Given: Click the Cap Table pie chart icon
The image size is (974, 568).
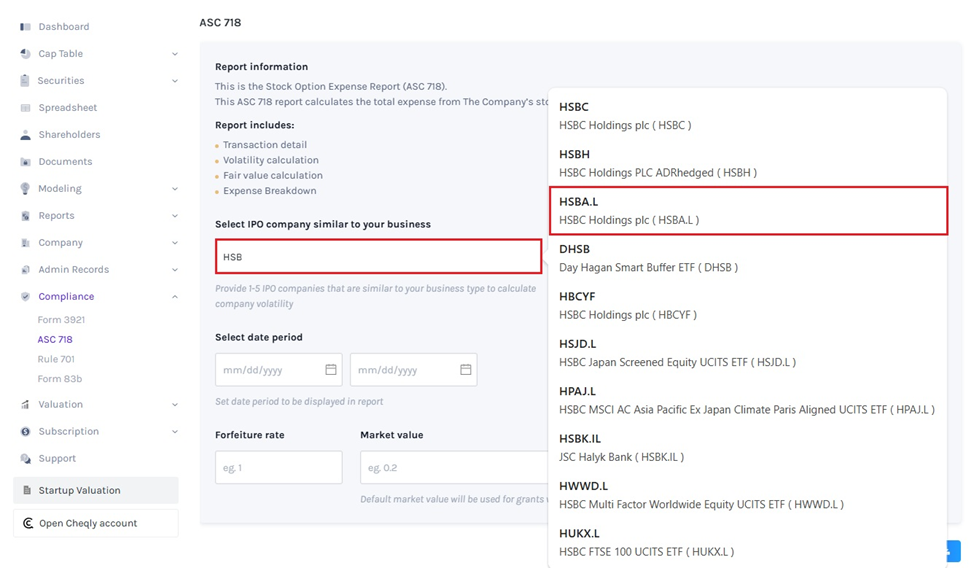Looking at the screenshot, I should (25, 54).
